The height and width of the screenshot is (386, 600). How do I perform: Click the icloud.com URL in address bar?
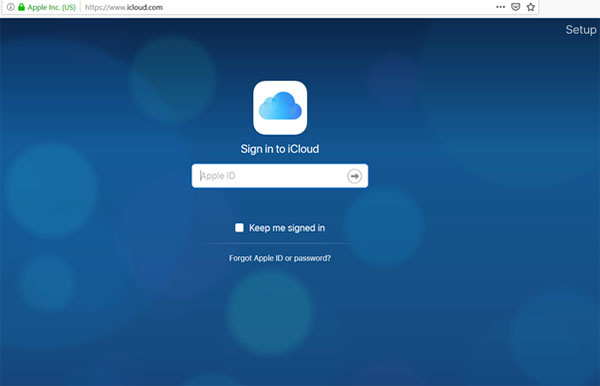click(x=124, y=7)
